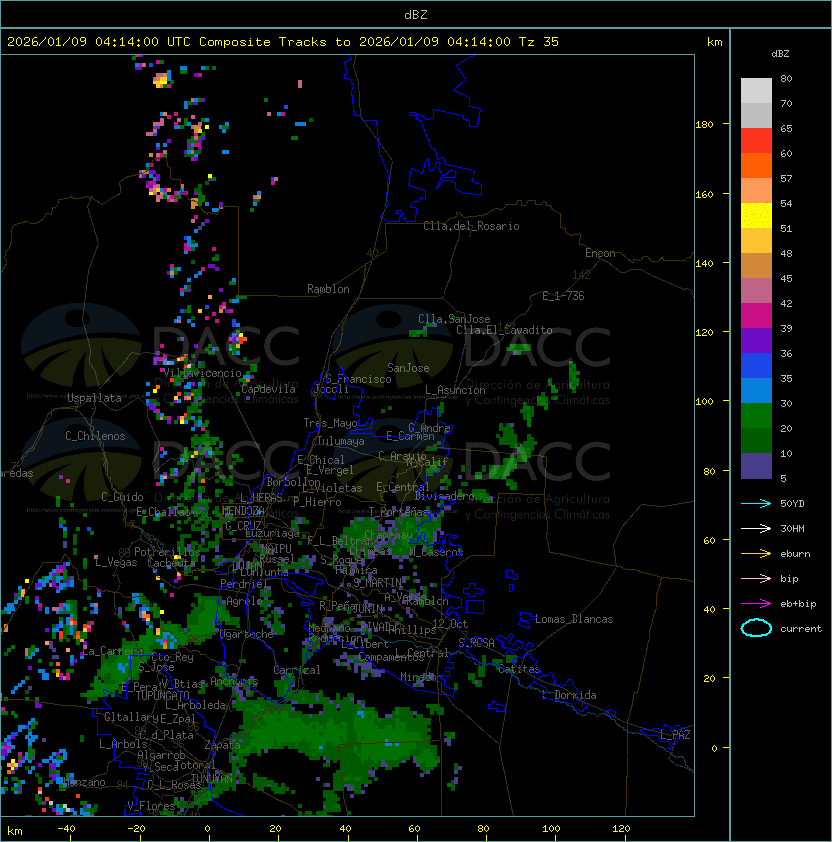
Task: Click the purple 39 dBZ color swatch
Action: 756,340
